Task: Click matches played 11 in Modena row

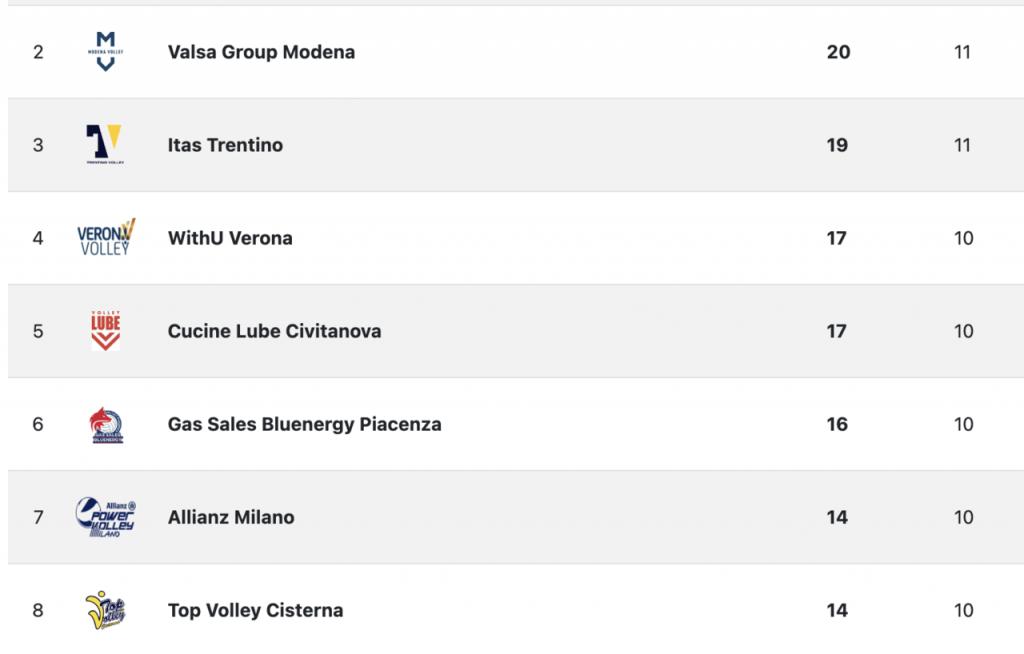Action: pyautogui.click(x=962, y=52)
